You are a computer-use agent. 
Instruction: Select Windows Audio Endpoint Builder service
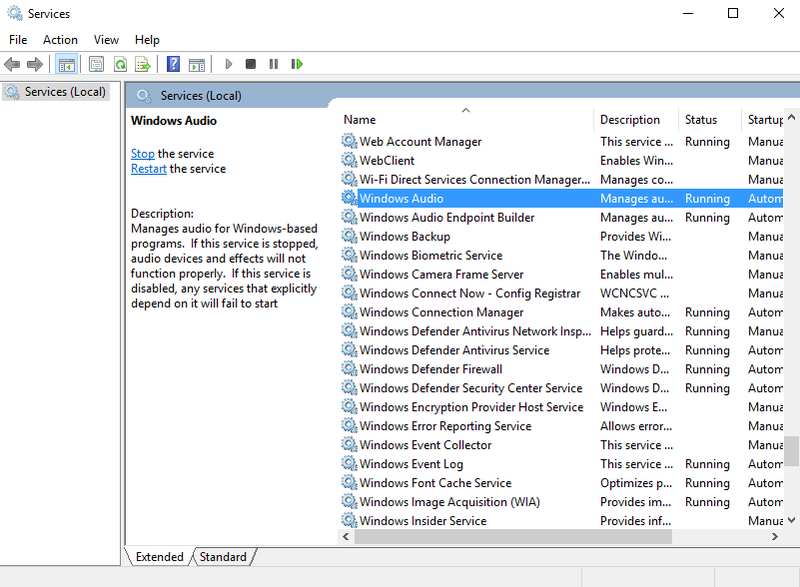561,217
